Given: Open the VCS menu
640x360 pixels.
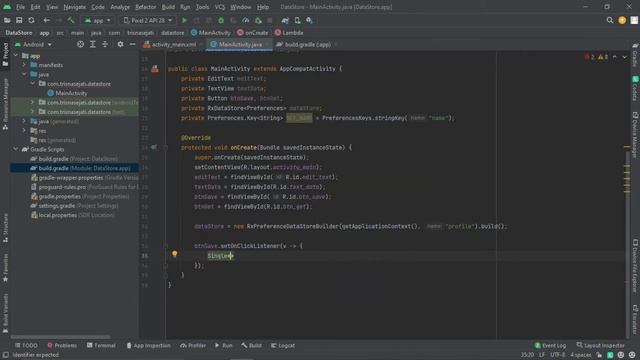Looking at the screenshot, I should click(220, 7).
